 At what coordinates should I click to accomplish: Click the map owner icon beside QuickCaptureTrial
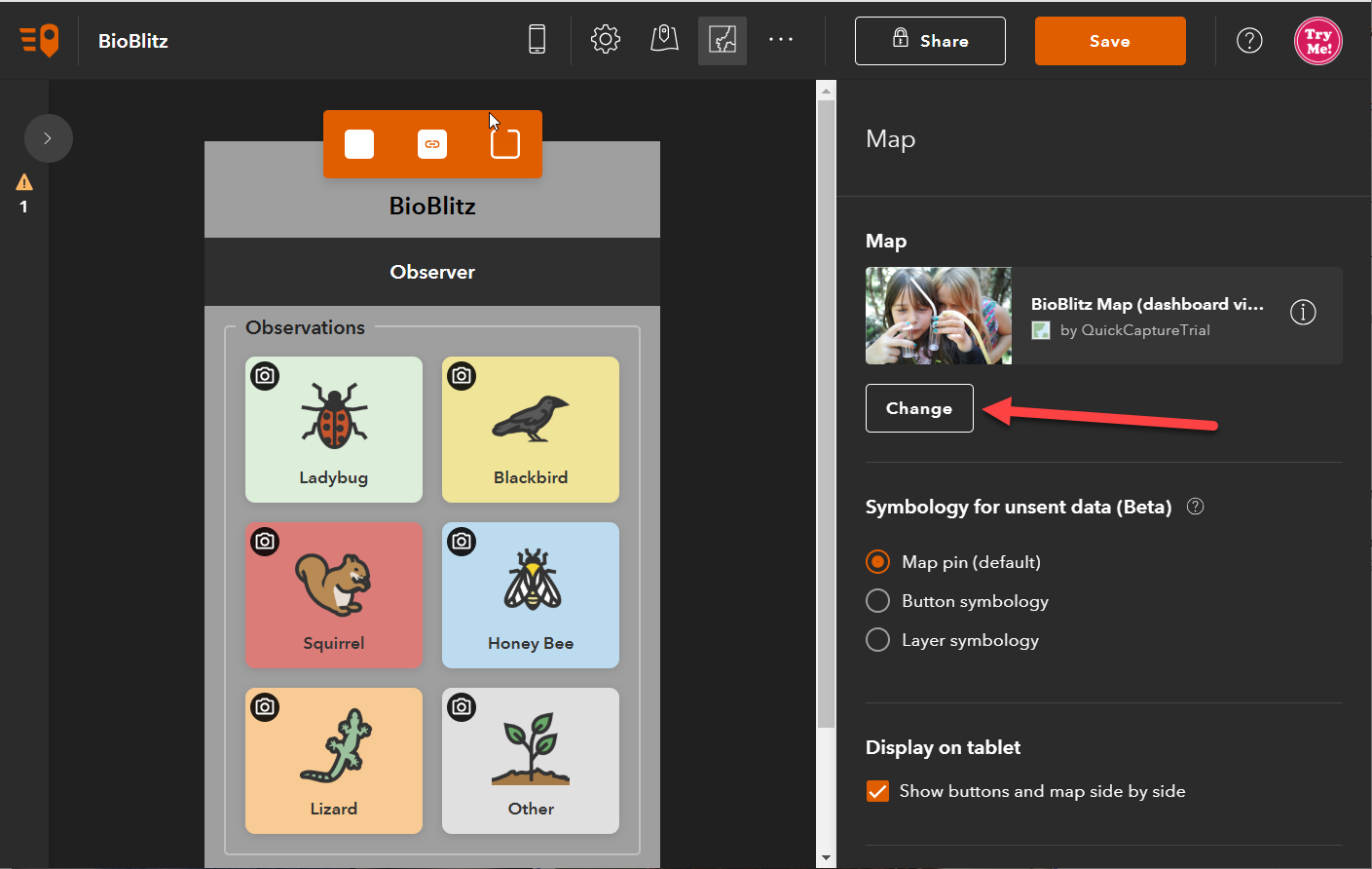coord(1041,330)
